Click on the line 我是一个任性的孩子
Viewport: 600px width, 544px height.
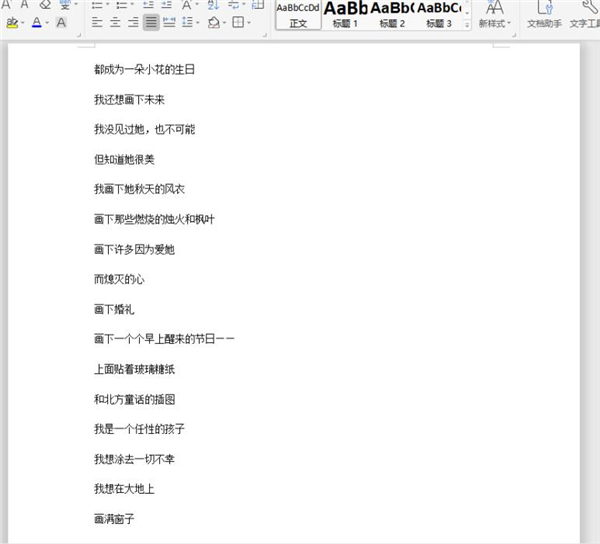(139, 429)
